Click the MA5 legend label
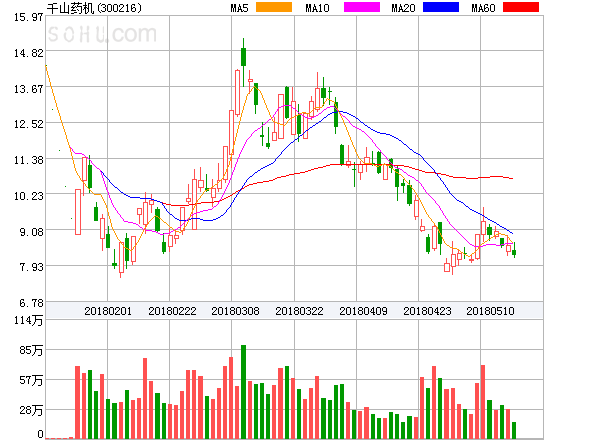This screenshot has height=440, width=600. tap(239, 8)
